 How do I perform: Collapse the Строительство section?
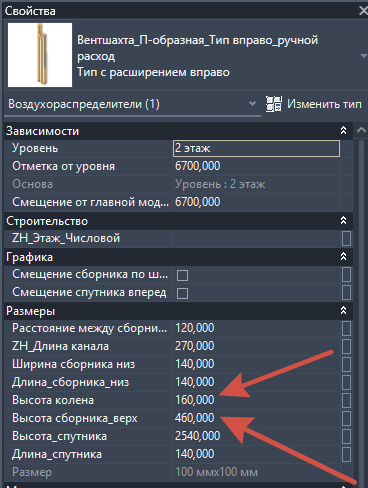343,220
